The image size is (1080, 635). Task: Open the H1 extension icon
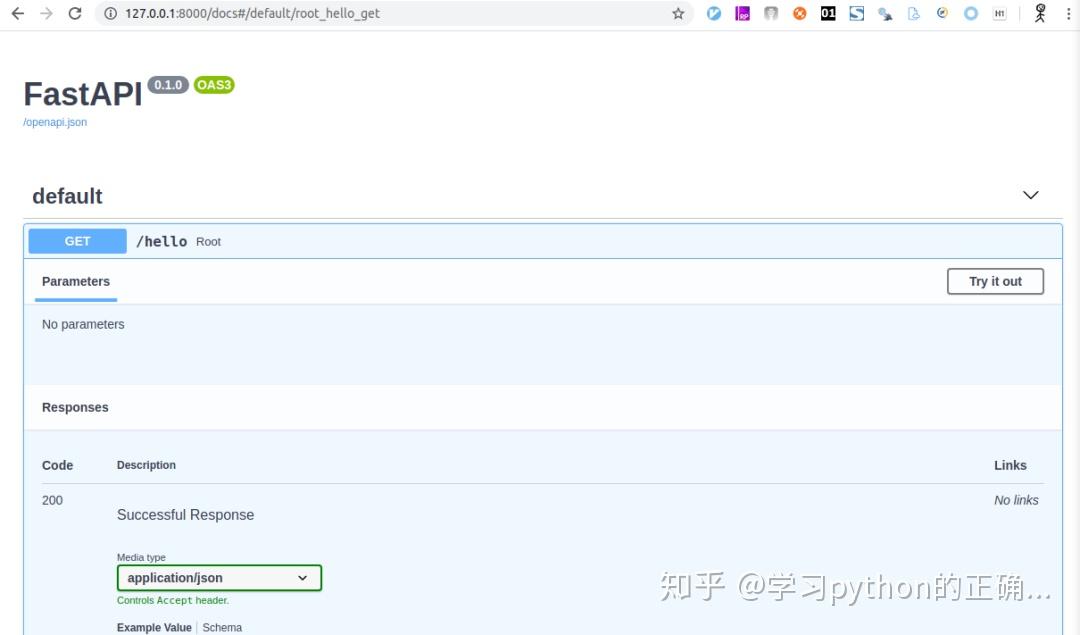(x=999, y=13)
